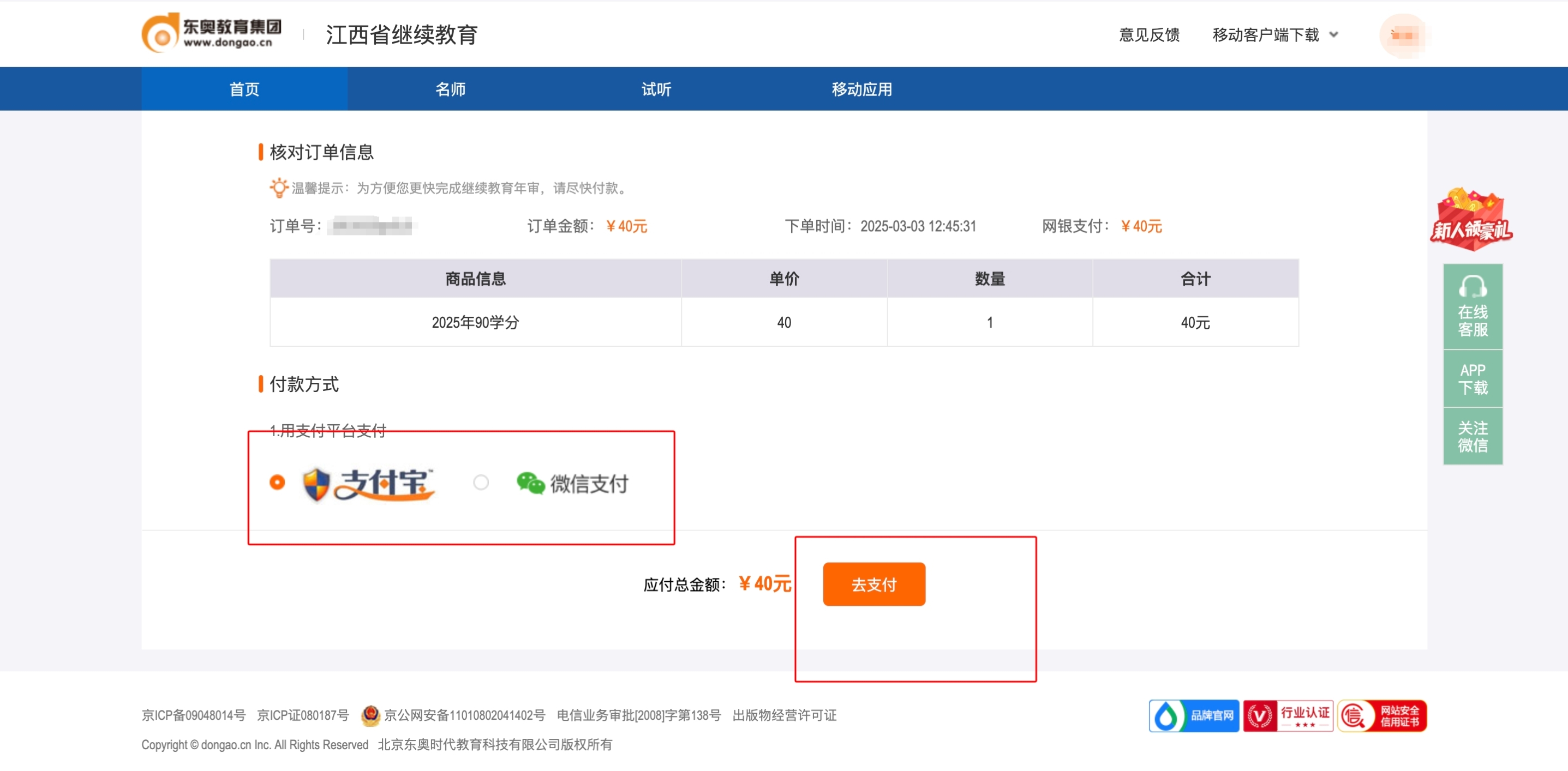Click the WeChat Pay 微信支付 logo
This screenshot has height=771, width=1568.
coord(572,484)
